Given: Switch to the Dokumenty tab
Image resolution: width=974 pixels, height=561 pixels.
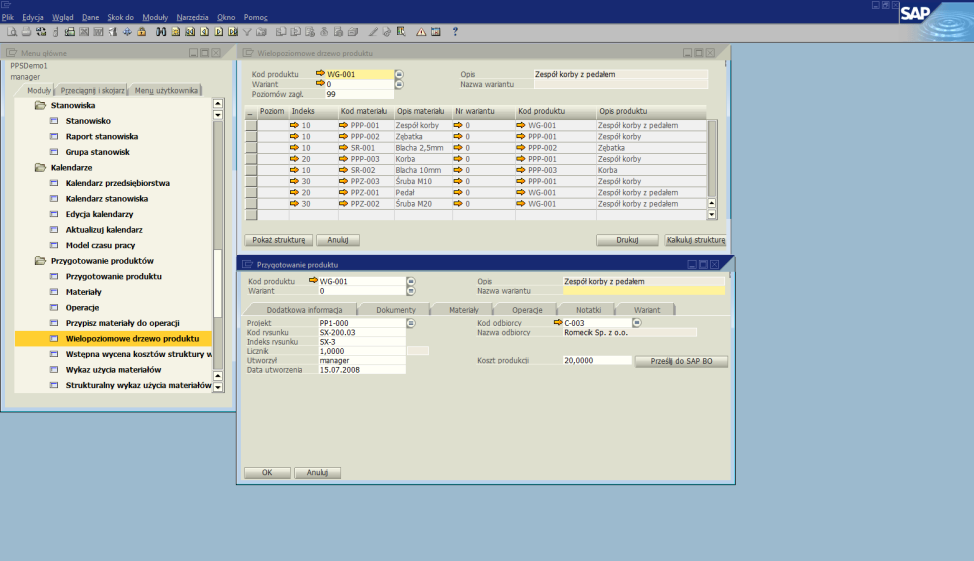Looking at the screenshot, I should point(396,309).
